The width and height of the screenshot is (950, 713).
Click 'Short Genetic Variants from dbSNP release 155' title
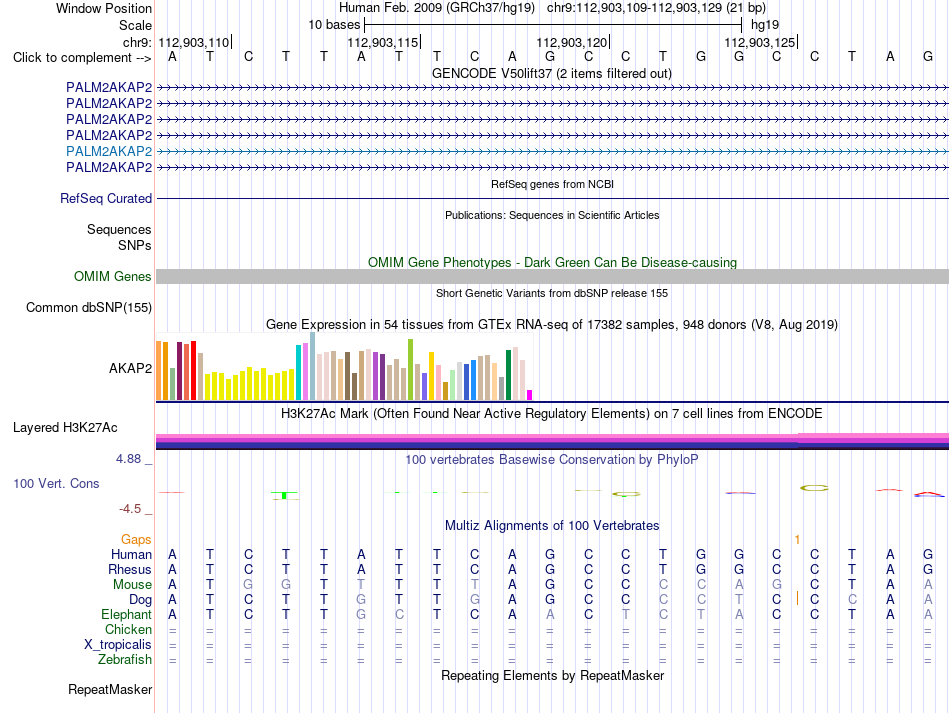click(552, 293)
